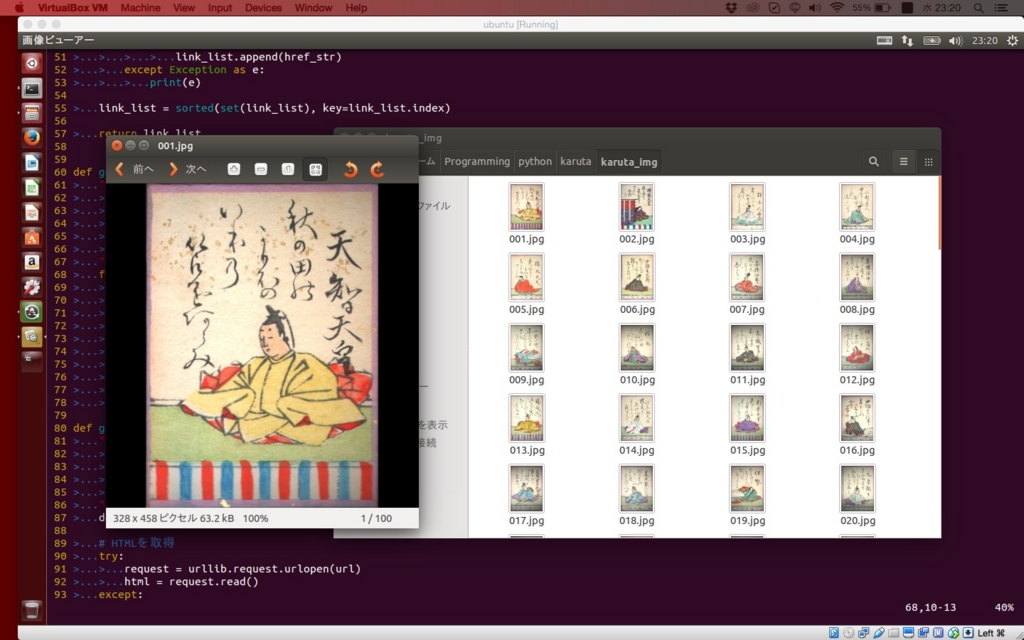Select karuta in the path bar
Viewport: 1024px width, 640px height.
pyautogui.click(x=575, y=161)
